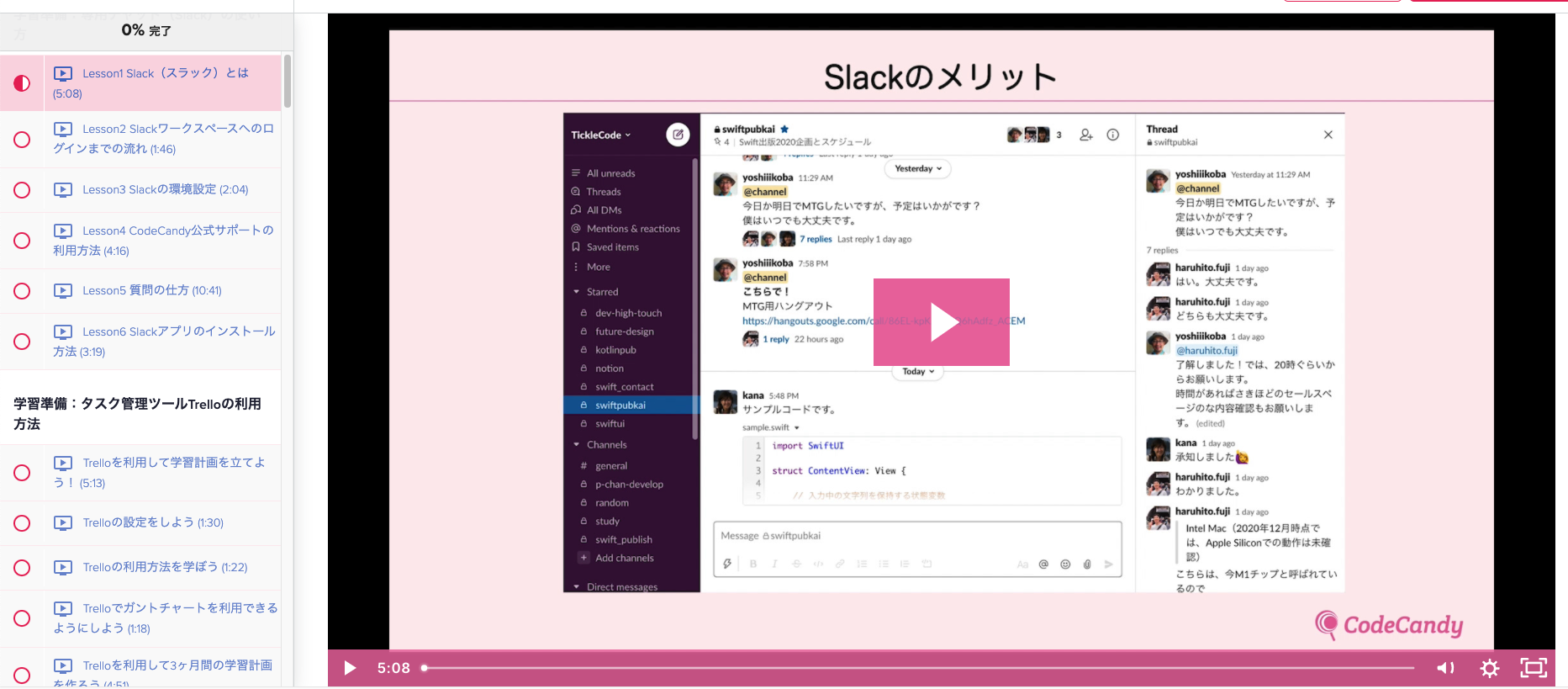Screen dimensions: 1568x689
Task: Click the video icon beside Lesson4
Action: point(63,231)
